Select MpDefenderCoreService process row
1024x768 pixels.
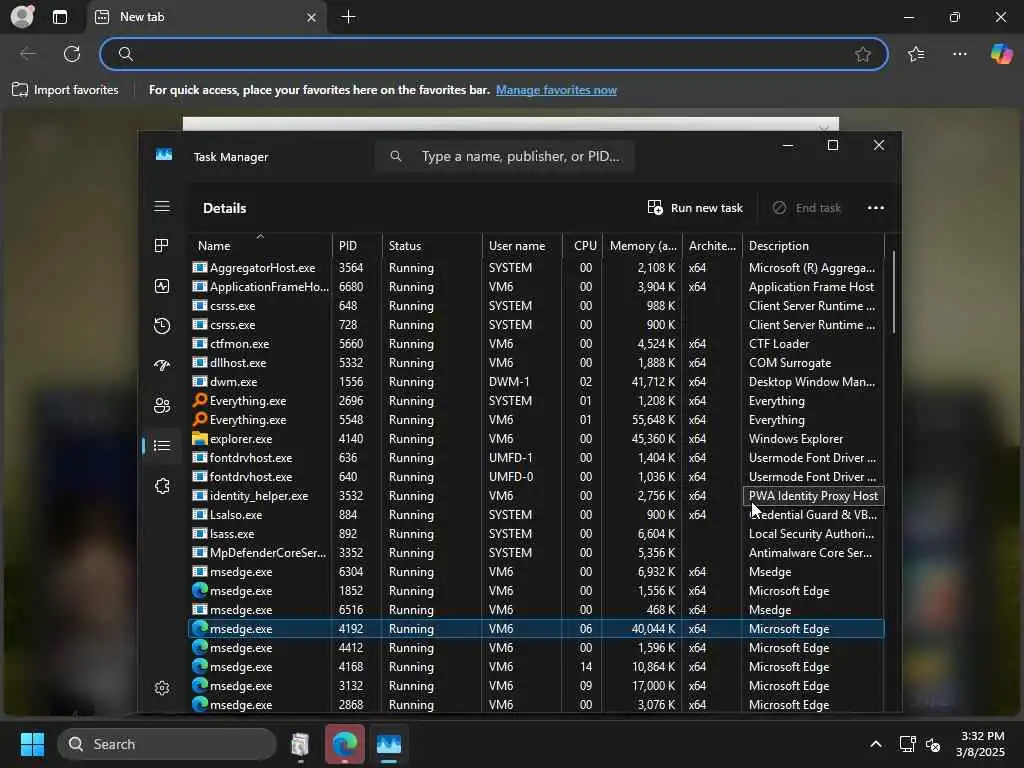coord(536,552)
